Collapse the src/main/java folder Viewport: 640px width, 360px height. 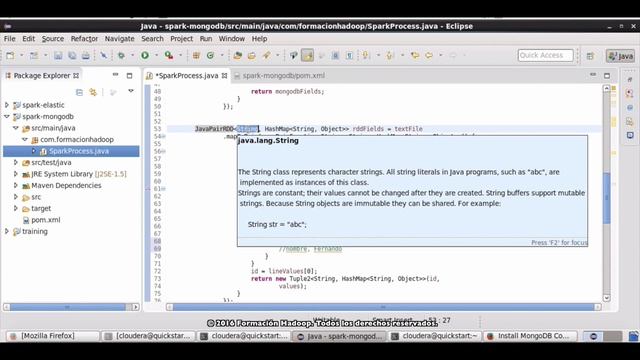coord(16,128)
